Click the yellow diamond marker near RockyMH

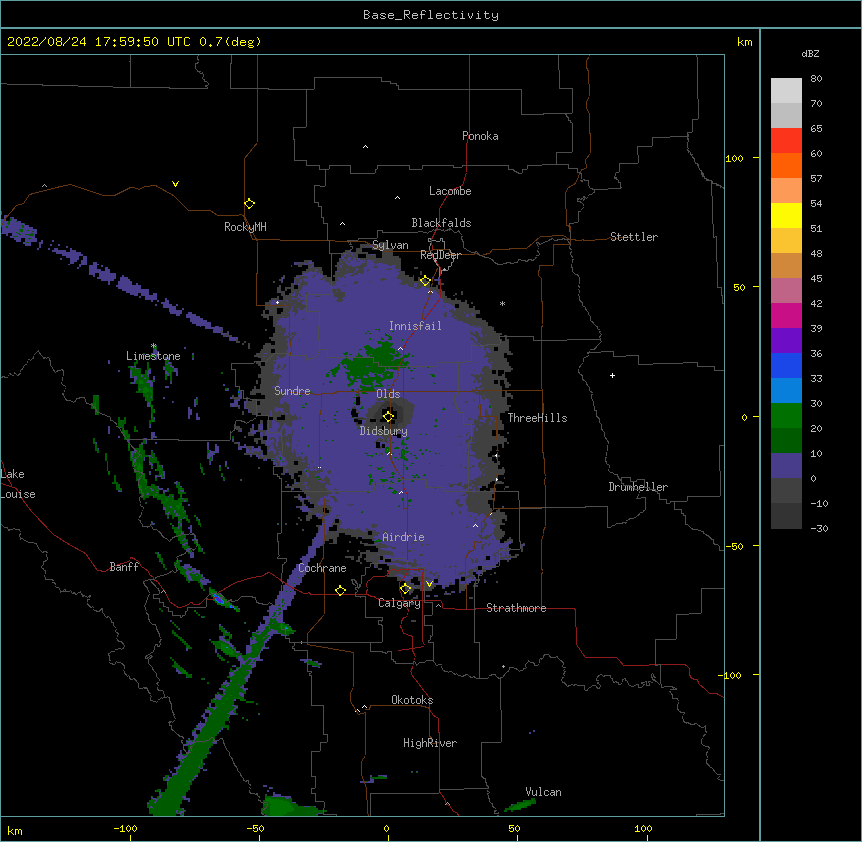pyautogui.click(x=250, y=204)
